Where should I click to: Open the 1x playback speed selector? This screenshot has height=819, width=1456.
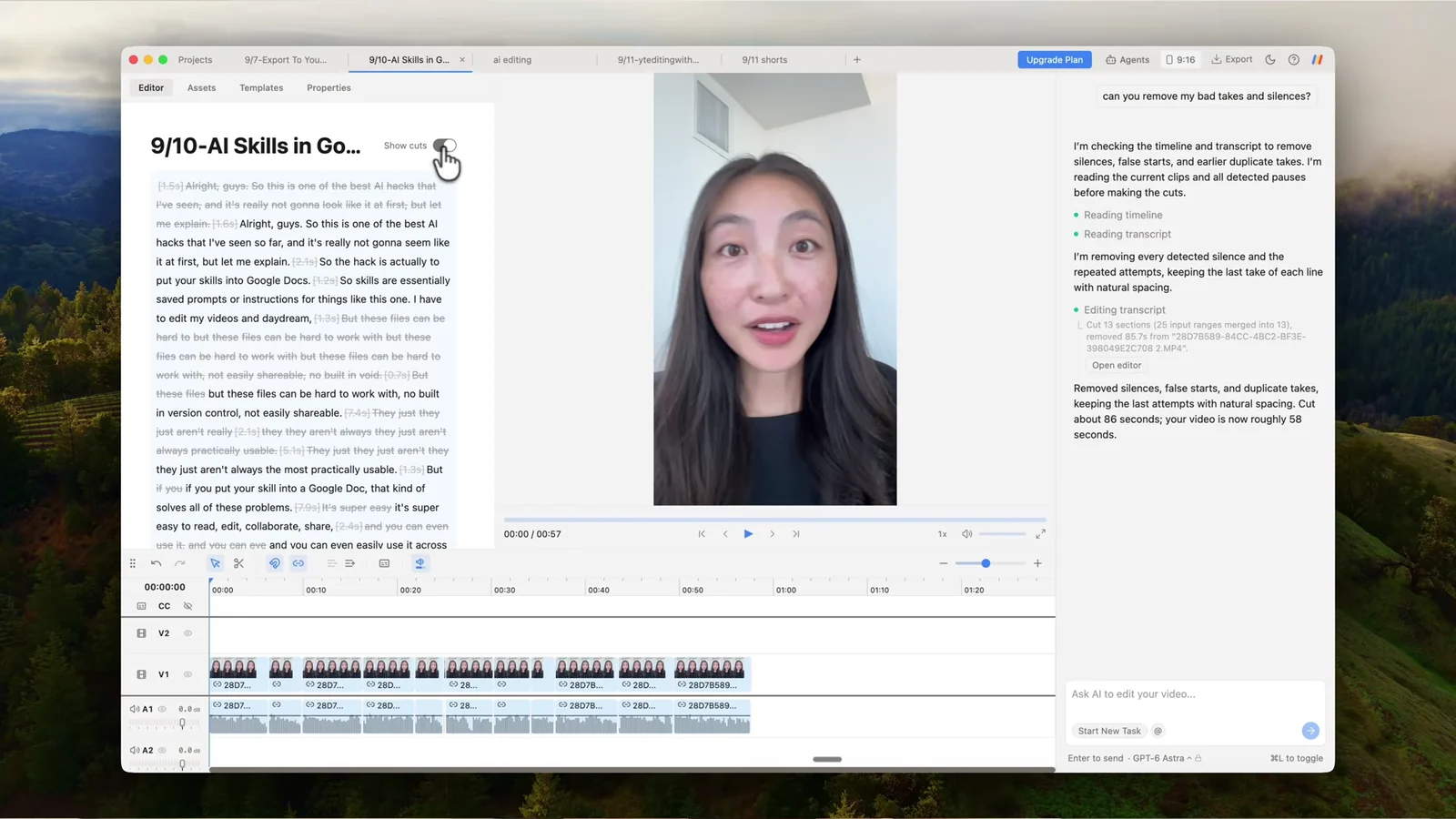pyautogui.click(x=943, y=534)
